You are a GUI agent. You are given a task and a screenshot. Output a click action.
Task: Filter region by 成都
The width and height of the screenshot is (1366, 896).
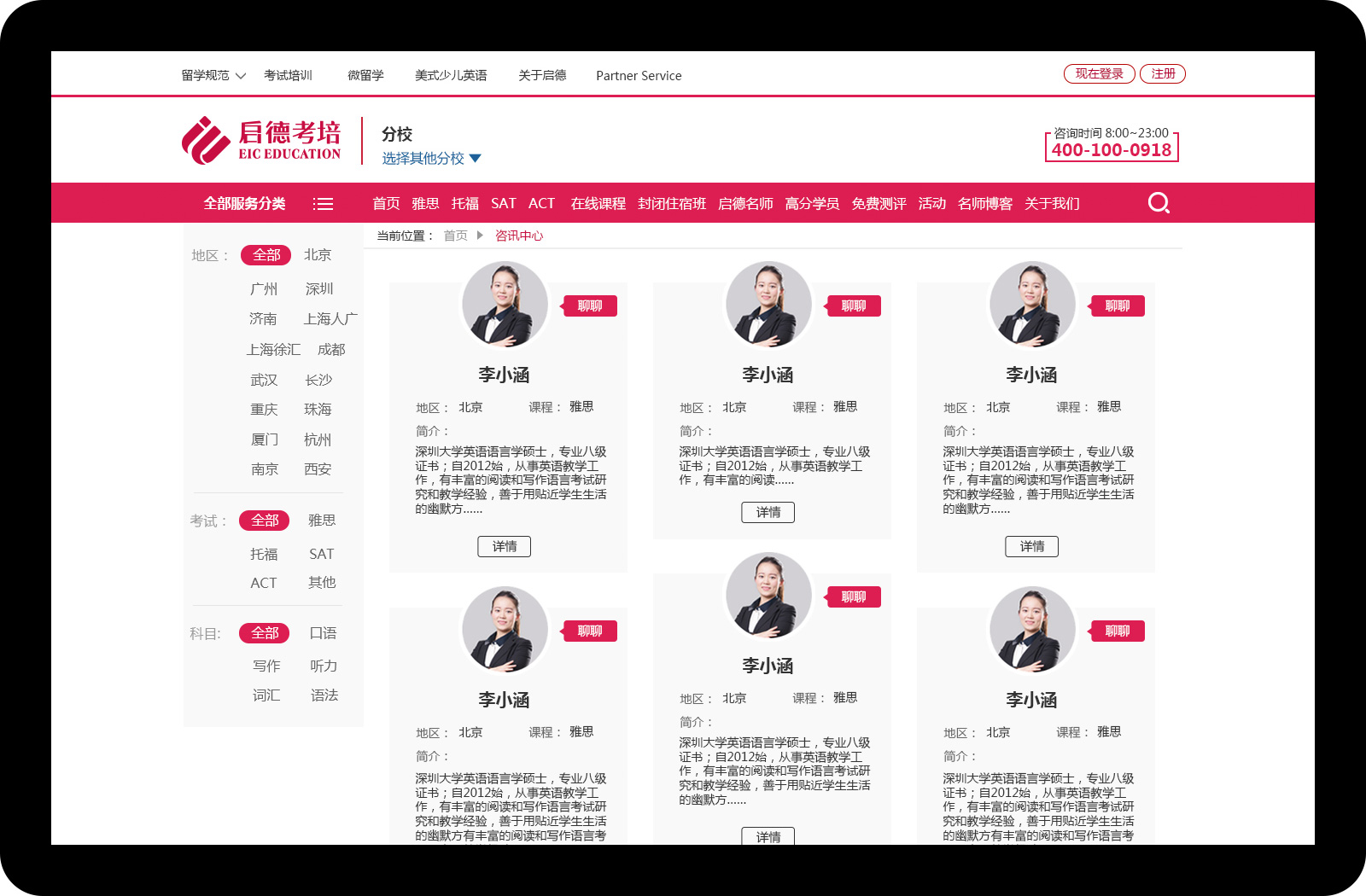coord(331,350)
